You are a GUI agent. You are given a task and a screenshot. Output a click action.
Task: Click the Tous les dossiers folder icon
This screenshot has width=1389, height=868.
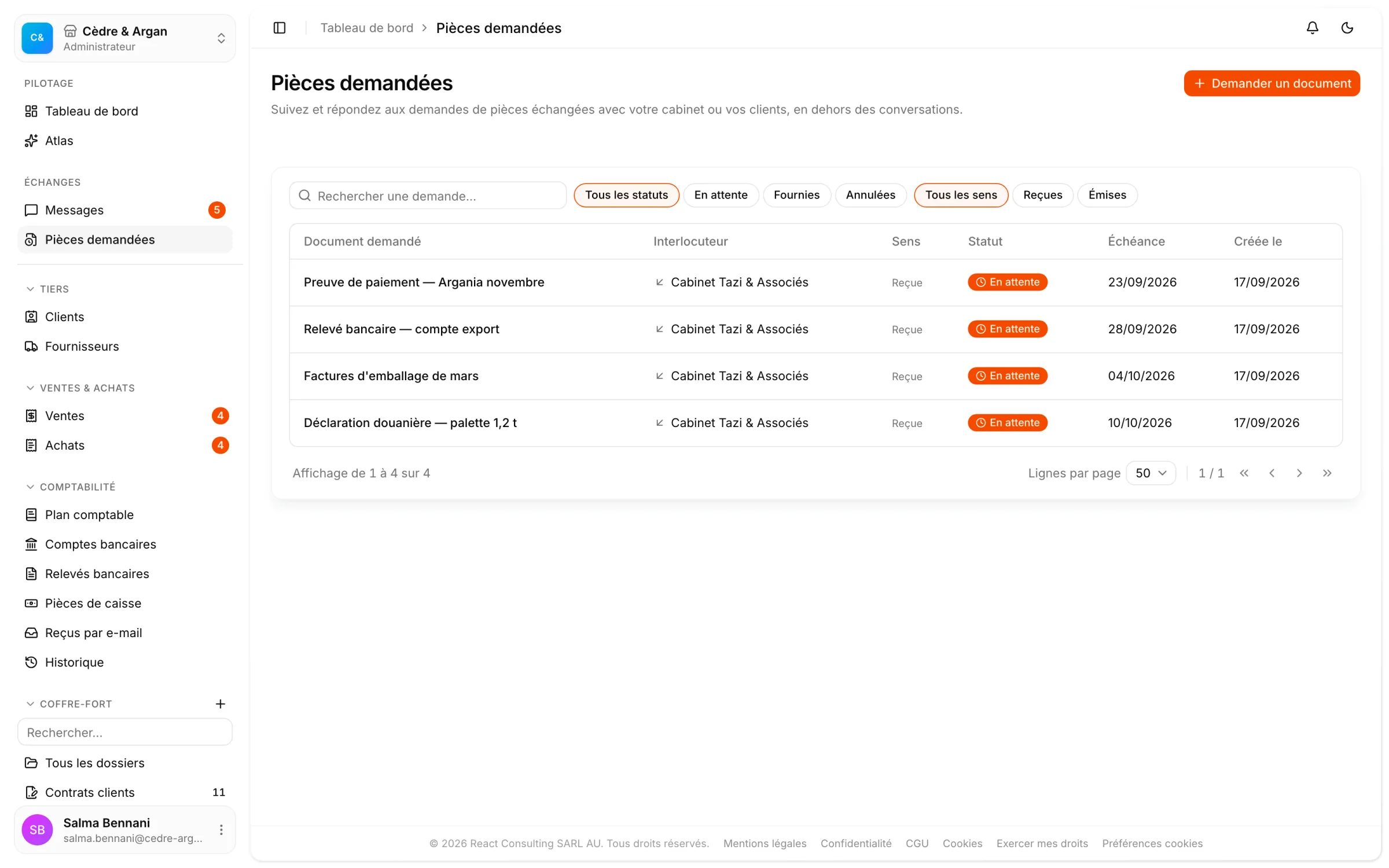pyautogui.click(x=31, y=763)
